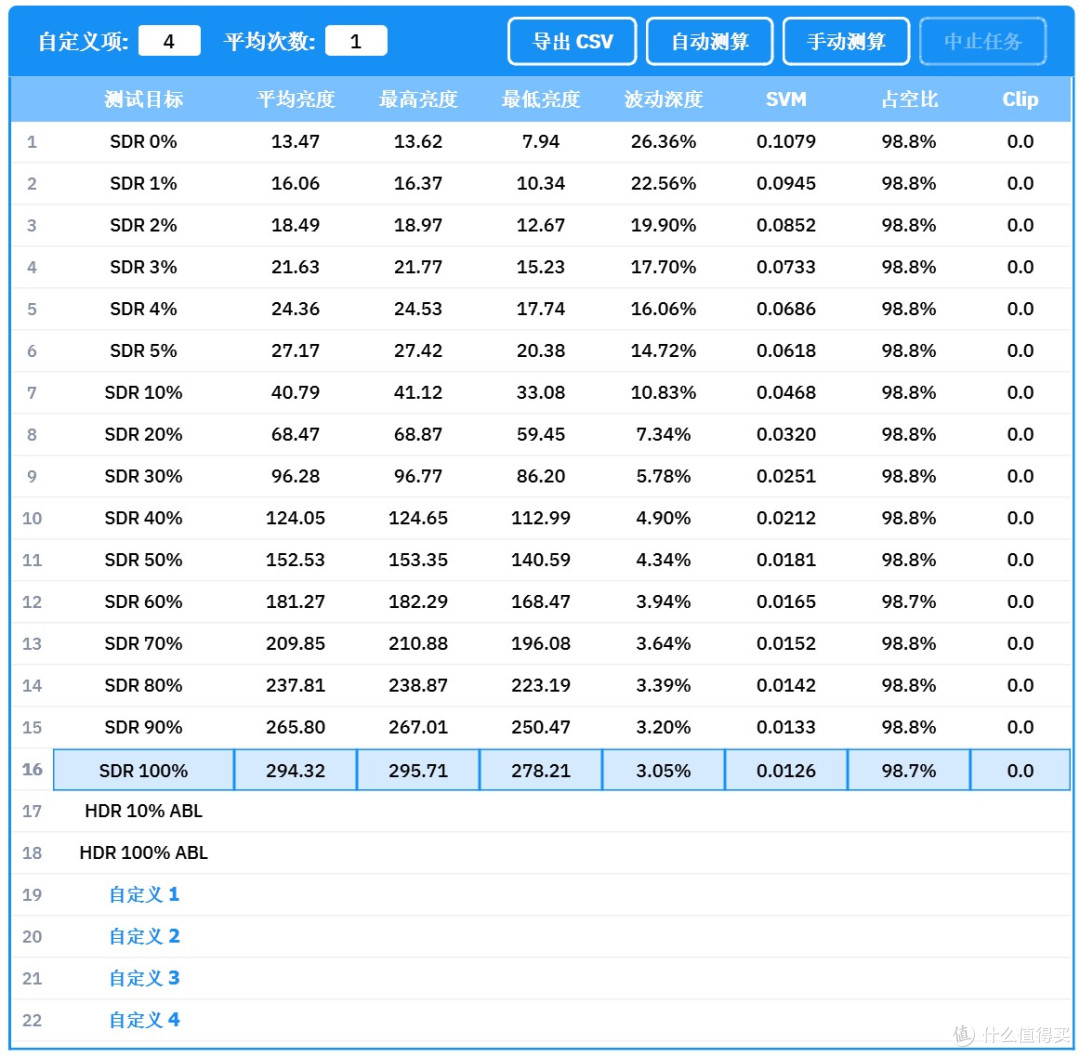This screenshot has width=1080, height=1057.
Task: Click fluctuation depth value 17.70%
Action: pos(663,267)
